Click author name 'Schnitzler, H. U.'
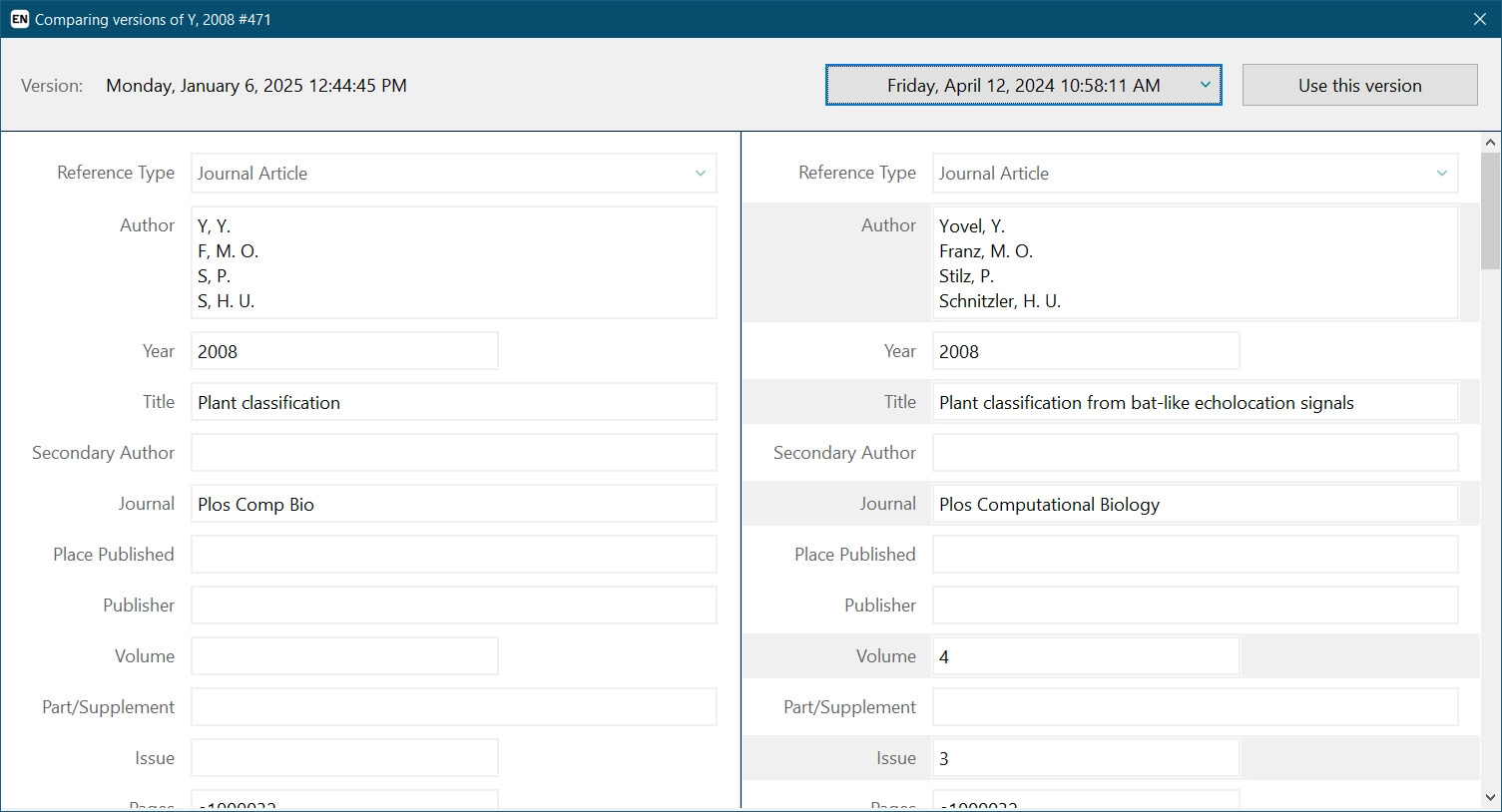The image size is (1502, 812). (x=1000, y=301)
